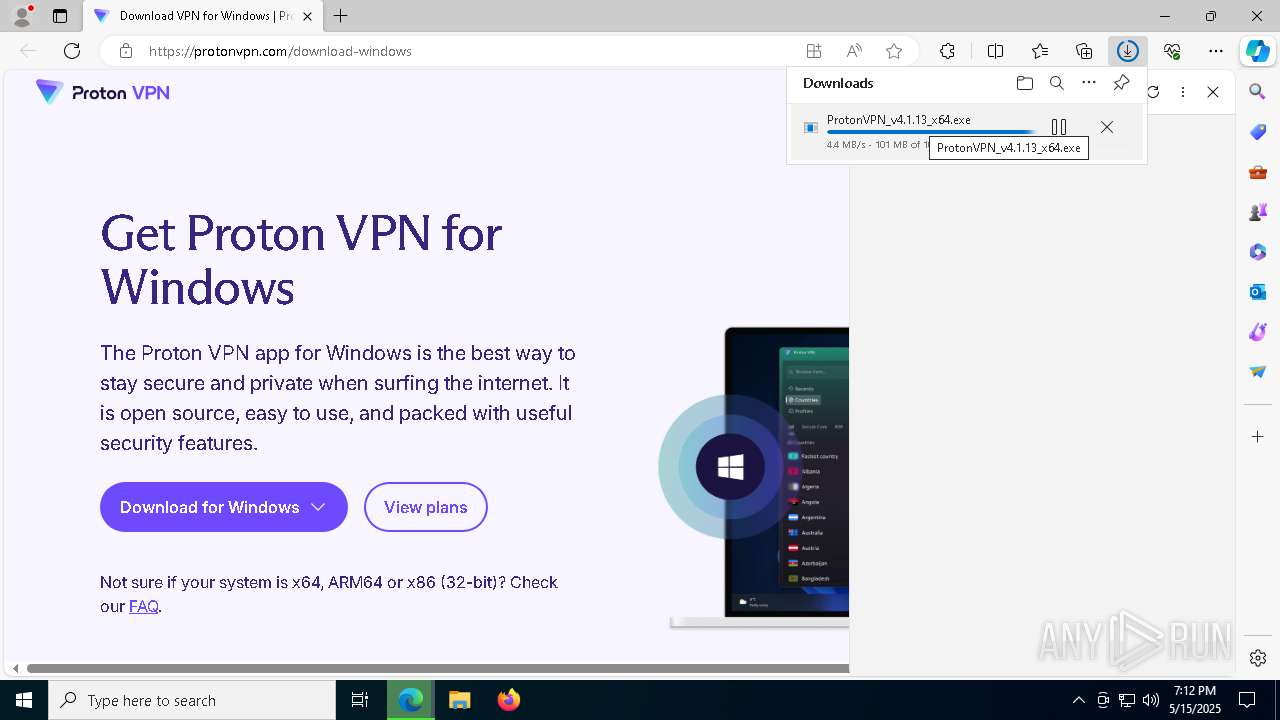The height and width of the screenshot is (720, 1280).
Task: Open the notification center icon
Action: click(1247, 700)
